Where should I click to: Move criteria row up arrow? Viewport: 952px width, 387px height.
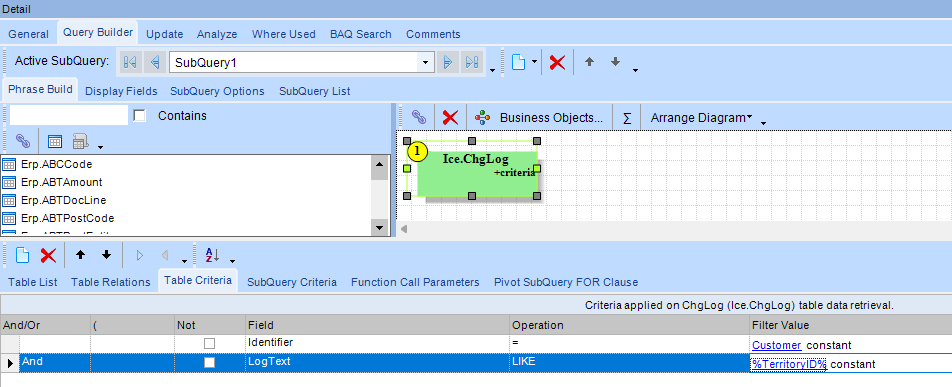[x=80, y=255]
